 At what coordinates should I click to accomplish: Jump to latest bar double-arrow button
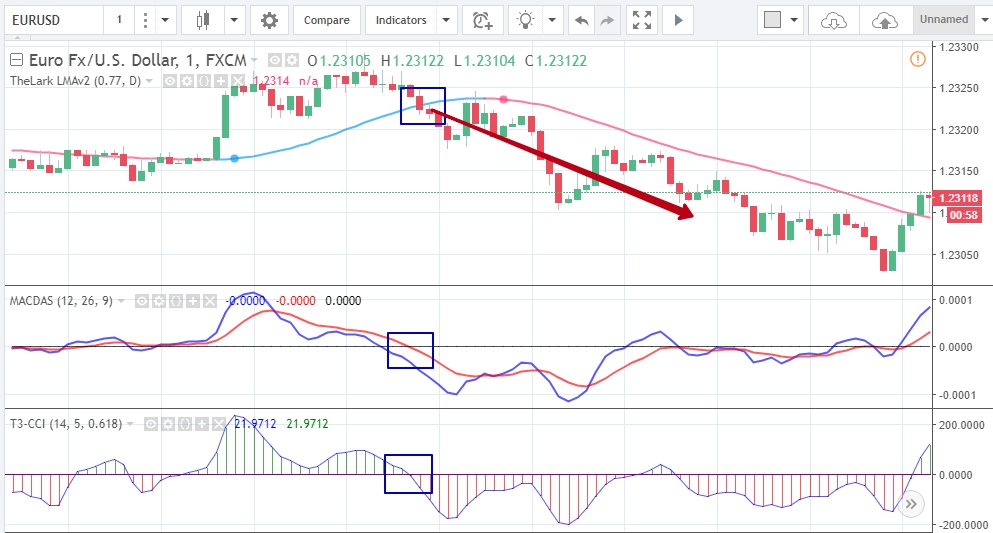[x=911, y=505]
